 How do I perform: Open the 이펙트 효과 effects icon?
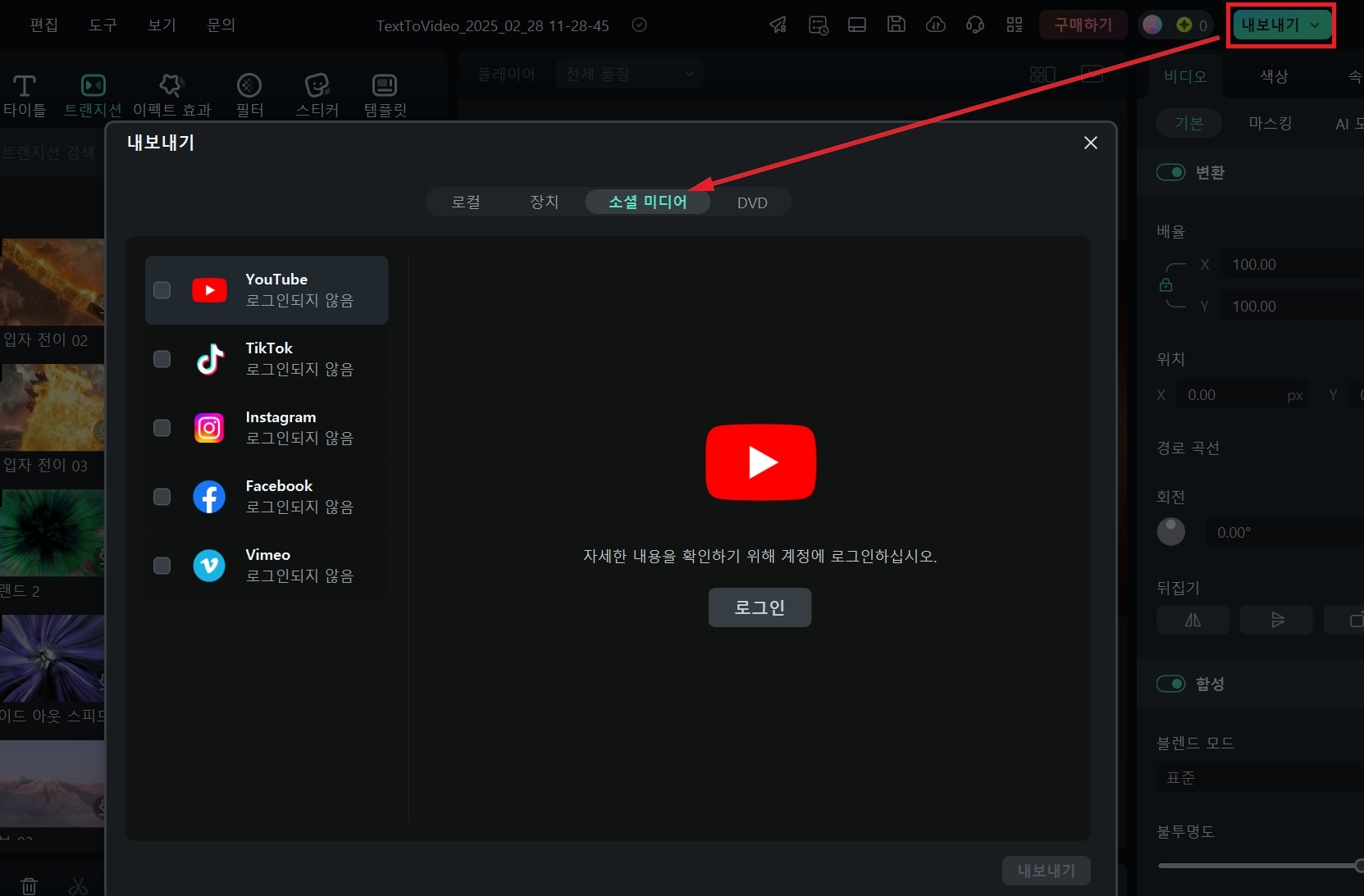171,85
